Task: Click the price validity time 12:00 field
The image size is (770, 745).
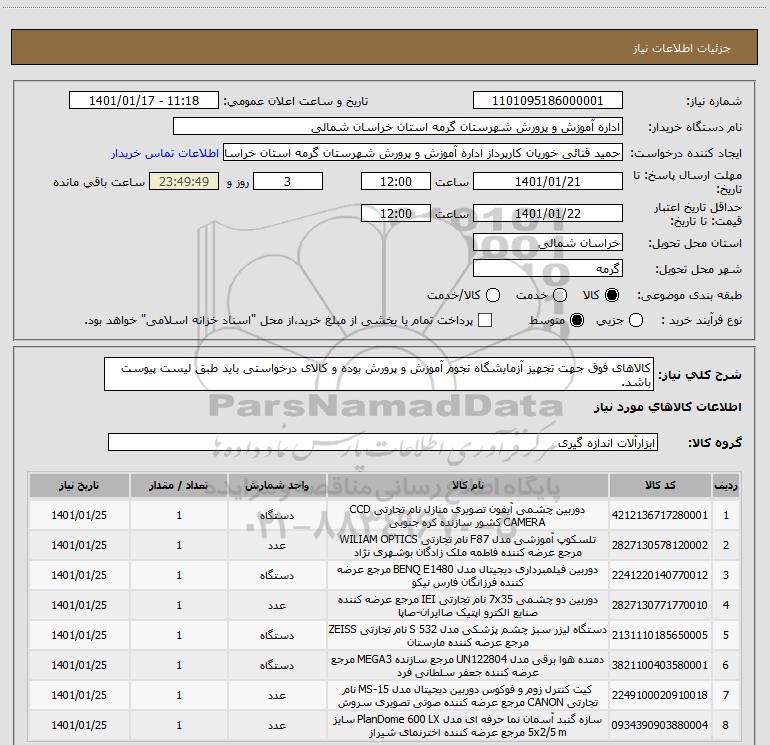Action: [396, 214]
